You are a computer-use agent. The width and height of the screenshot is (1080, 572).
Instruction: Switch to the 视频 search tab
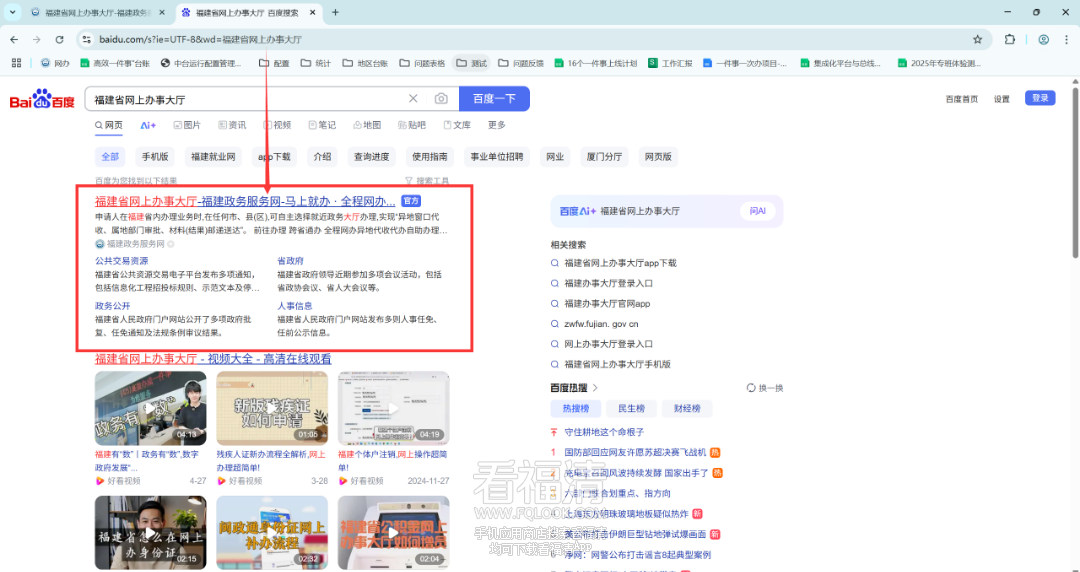pyautogui.click(x=277, y=126)
